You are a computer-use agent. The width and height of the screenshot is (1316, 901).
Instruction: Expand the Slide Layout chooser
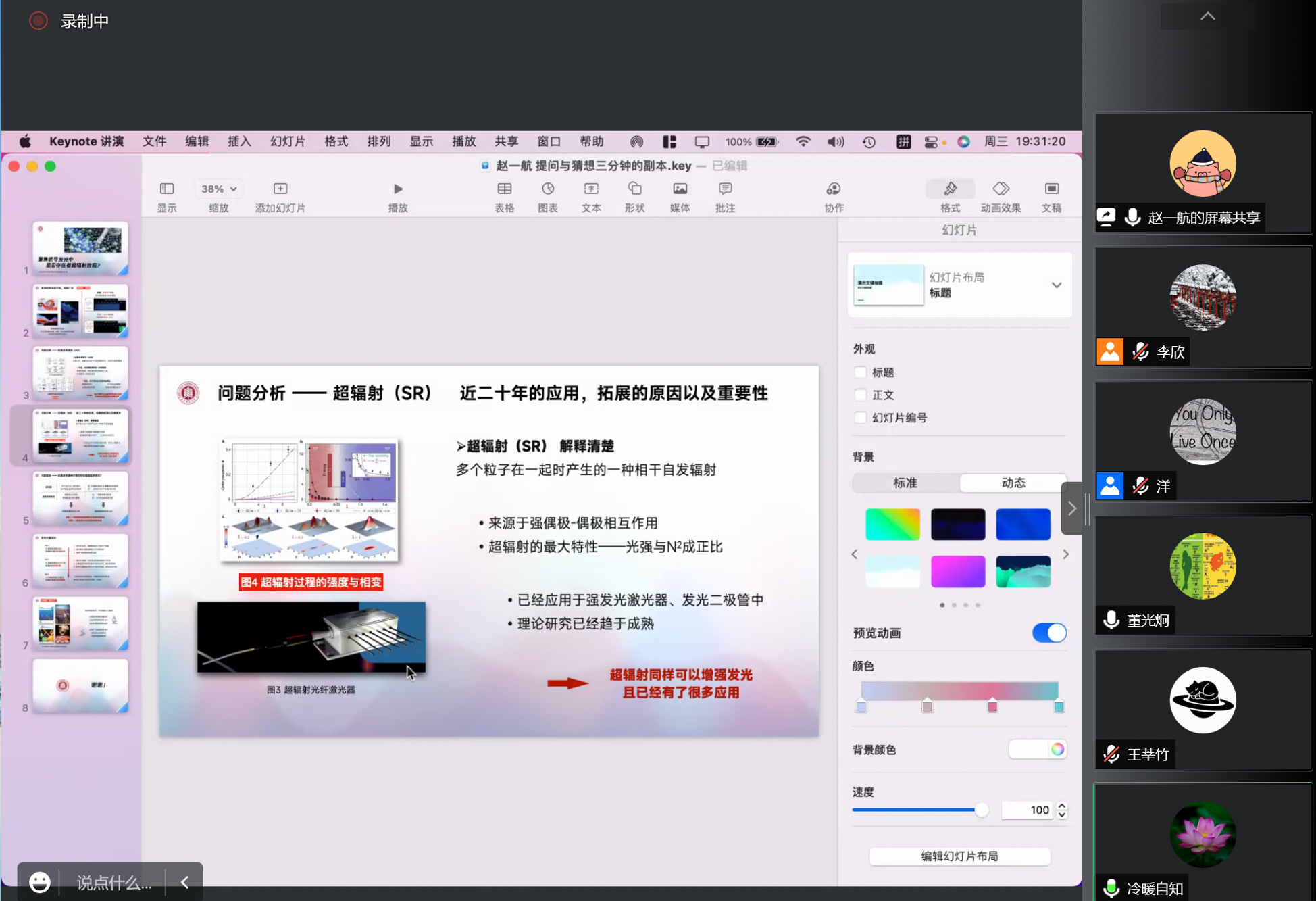pos(1056,285)
